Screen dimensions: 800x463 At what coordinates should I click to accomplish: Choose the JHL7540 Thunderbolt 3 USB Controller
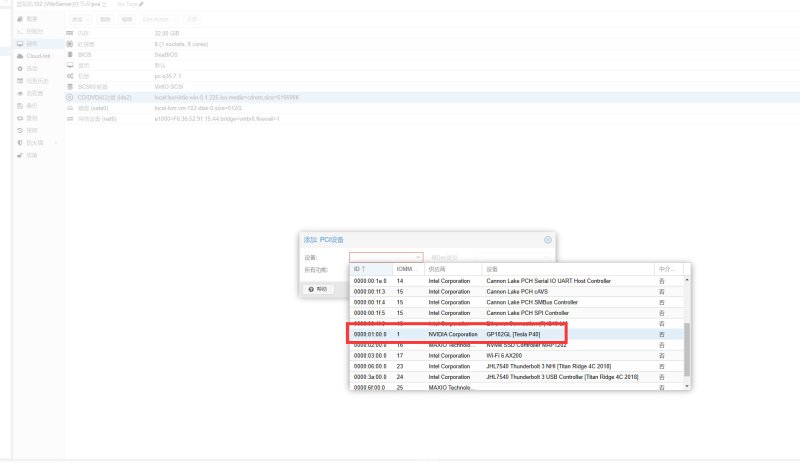tap(516, 377)
